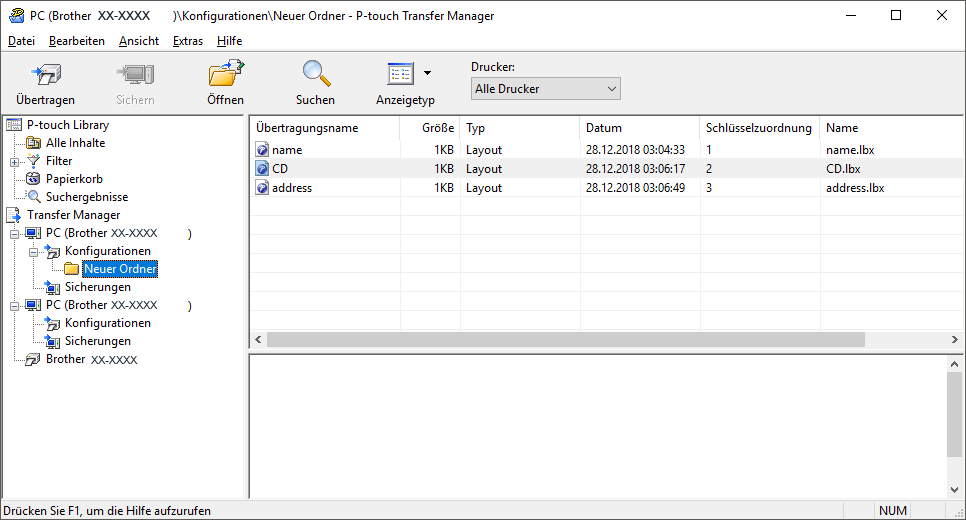This screenshot has height=520, width=966.
Task: Click the Suchen magnifier icon
Action: coord(316,73)
